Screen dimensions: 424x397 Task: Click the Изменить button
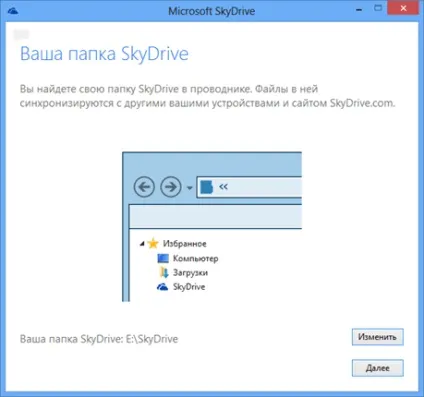tap(378, 337)
